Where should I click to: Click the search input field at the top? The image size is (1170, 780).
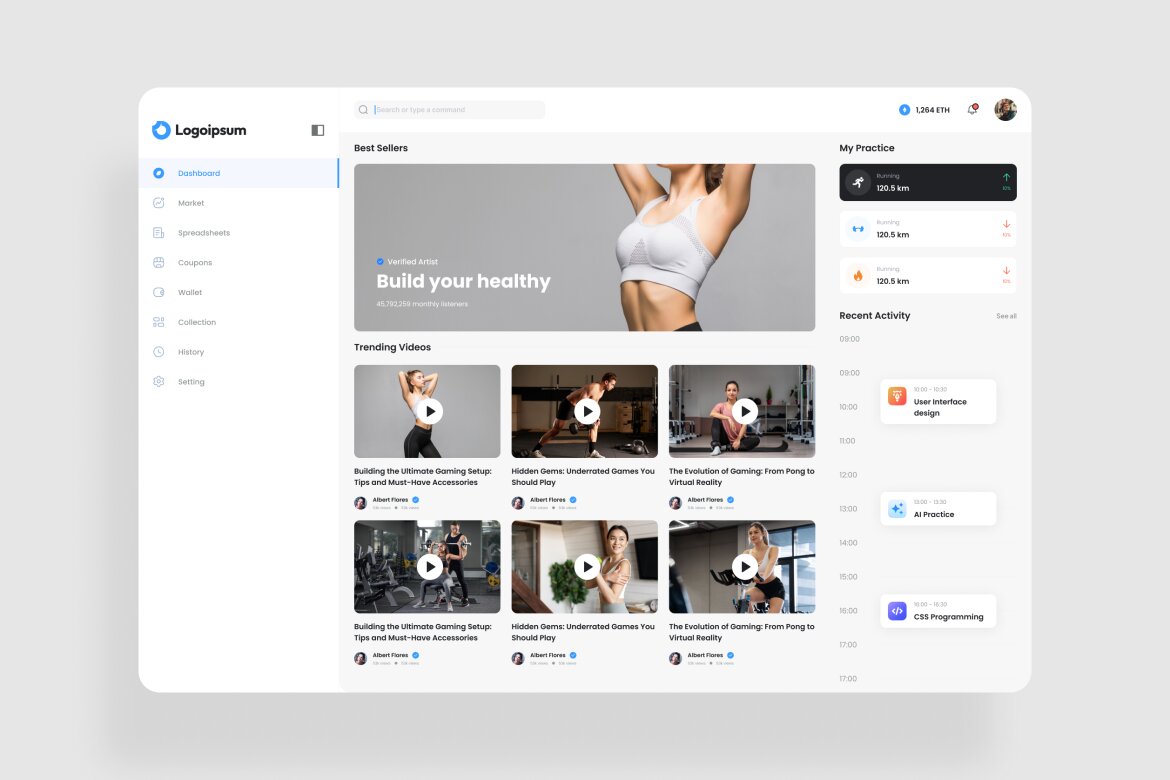pos(448,109)
